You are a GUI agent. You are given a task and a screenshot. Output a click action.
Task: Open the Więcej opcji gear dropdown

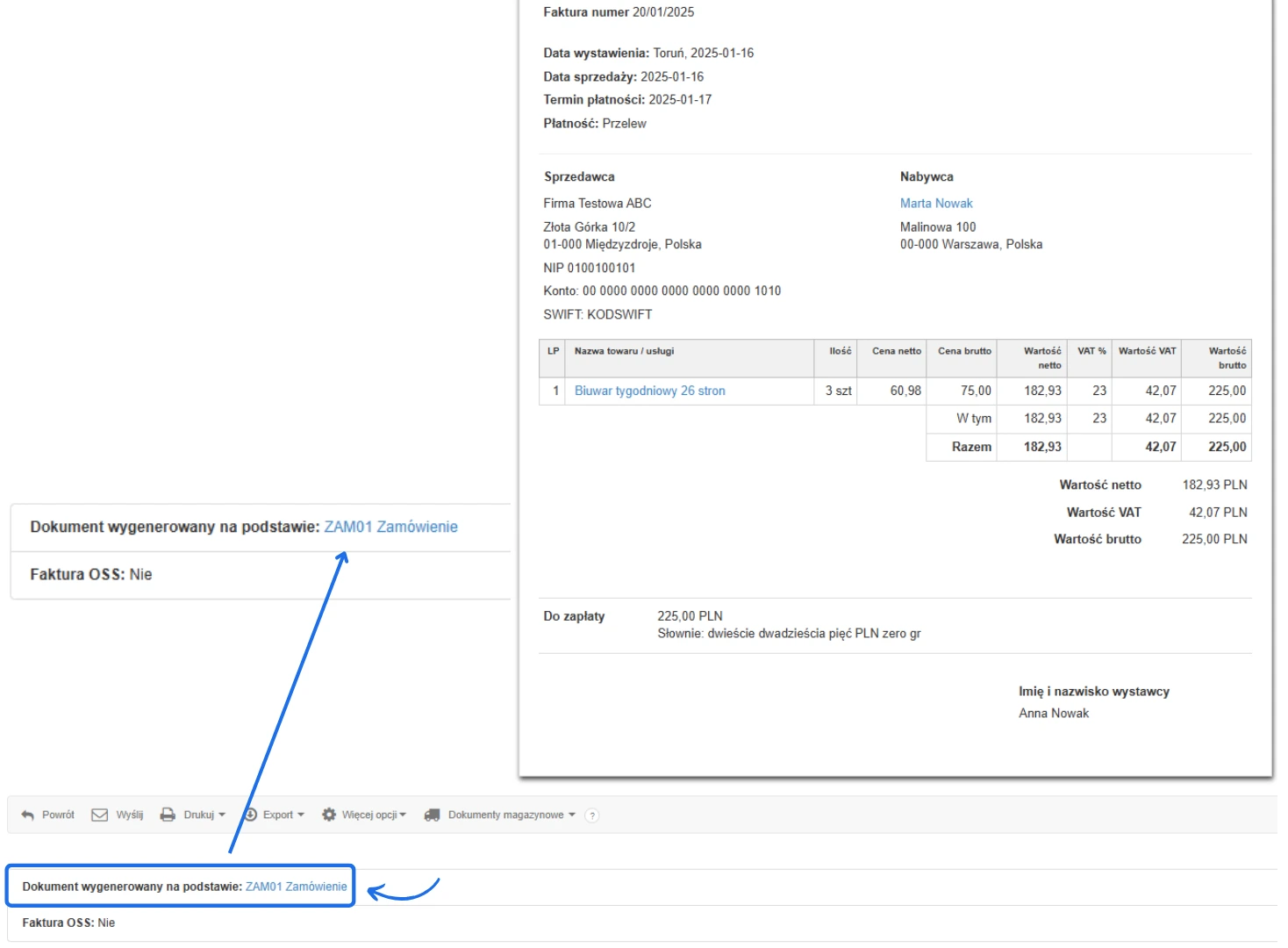tap(364, 815)
